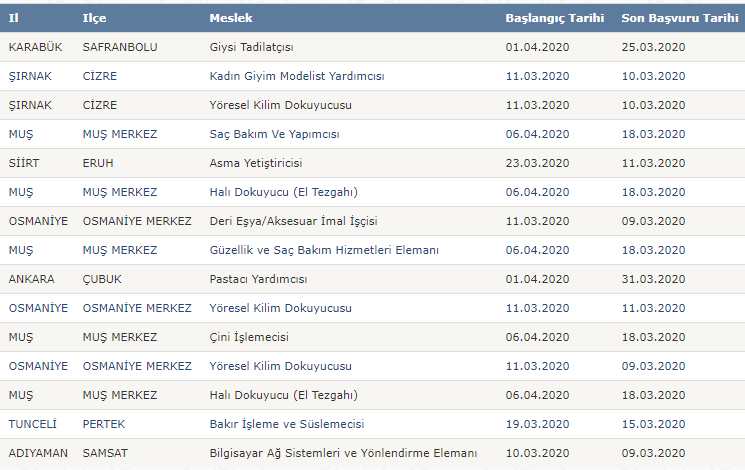Open Giysi Tadilatçısı row in Safranbolu
This screenshot has height=470, width=745.
click(251, 47)
